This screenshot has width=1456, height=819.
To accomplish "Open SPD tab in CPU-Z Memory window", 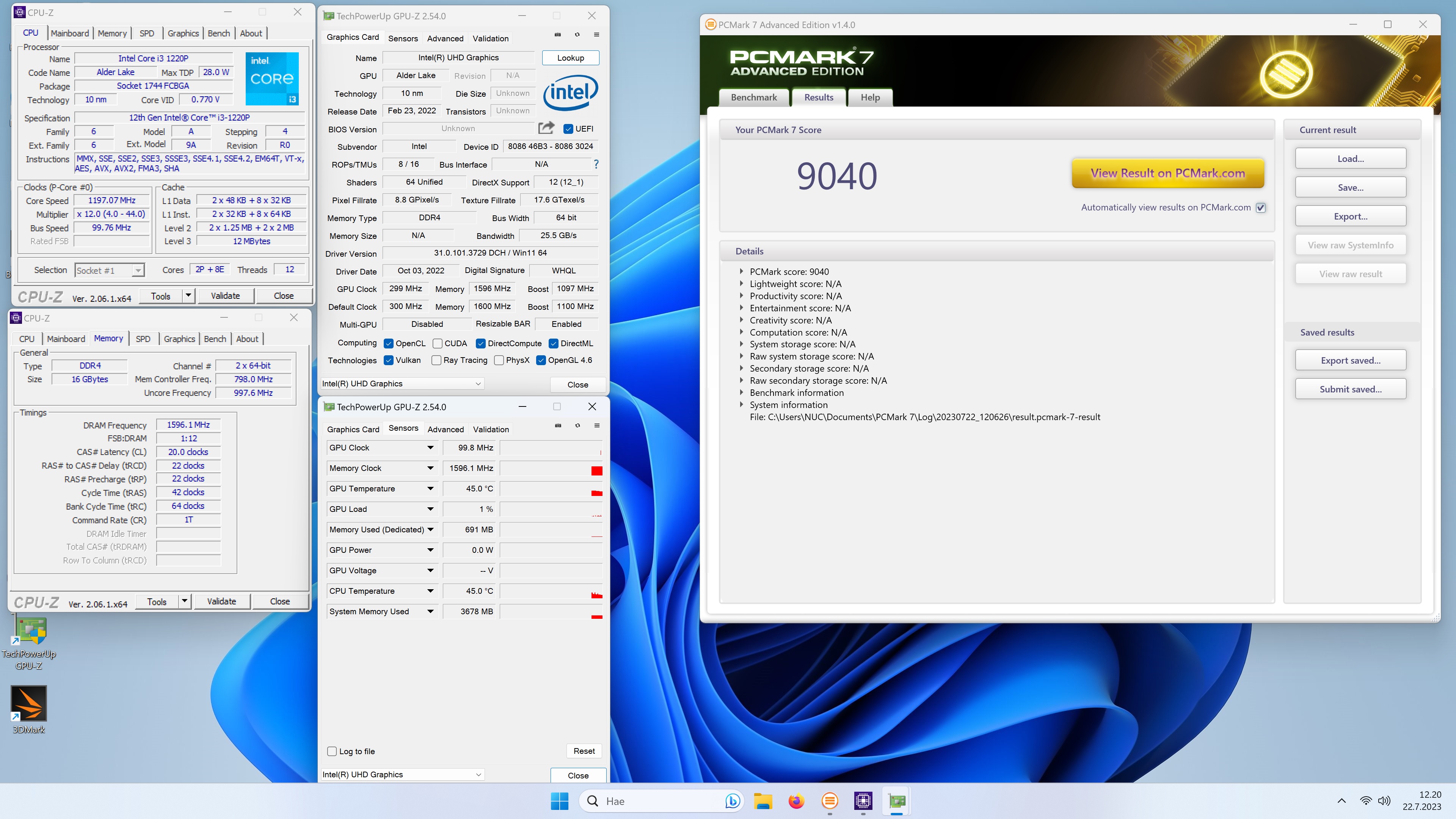I will point(144,339).
